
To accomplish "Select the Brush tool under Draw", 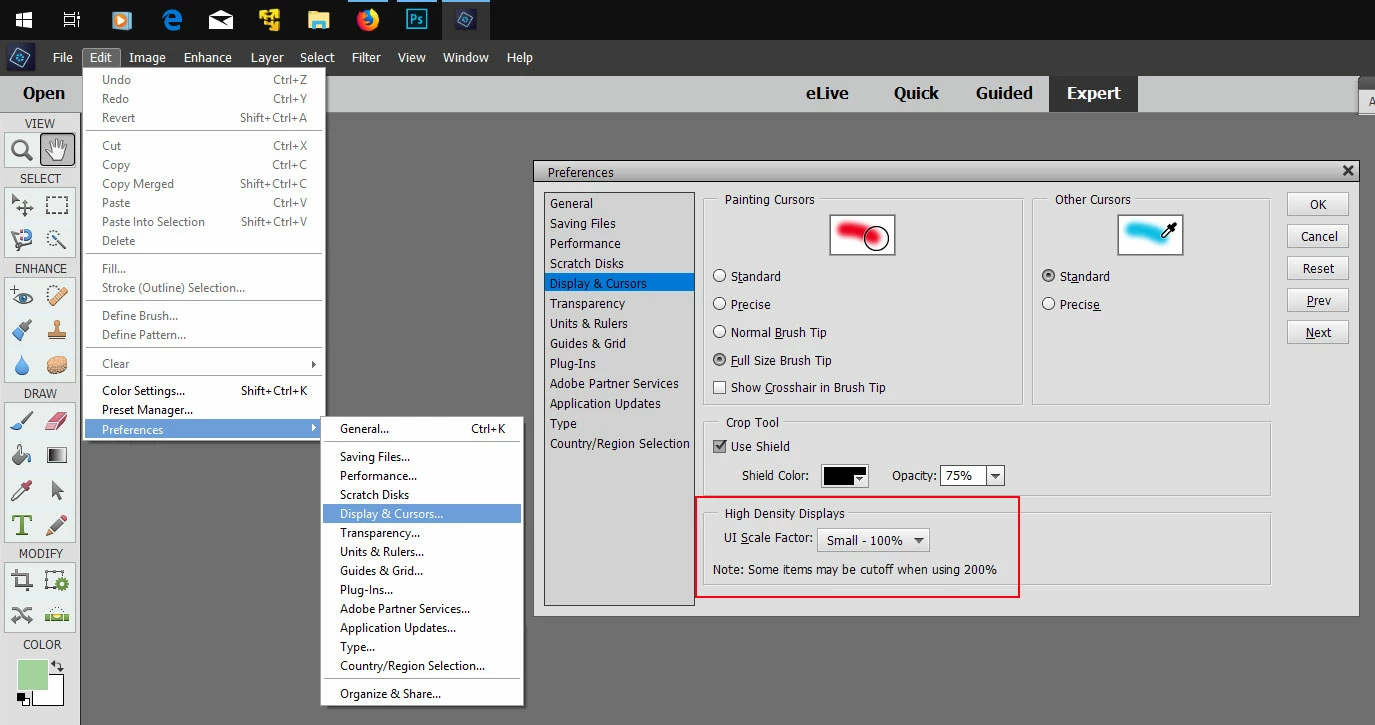I will coord(22,421).
